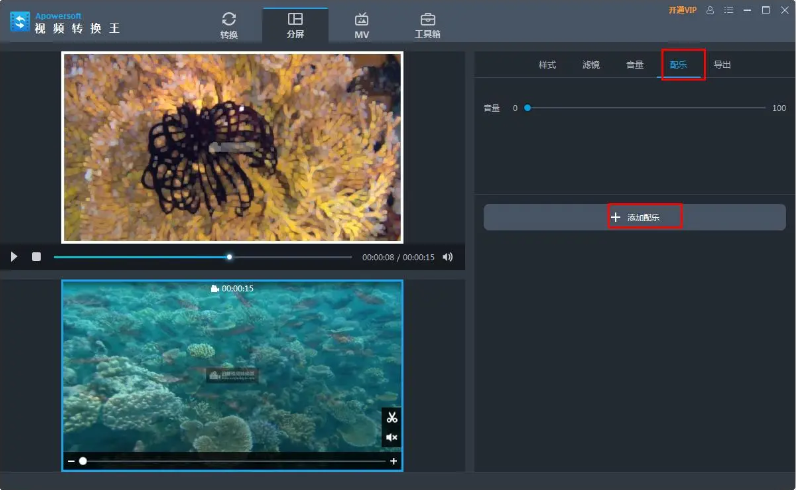Switch to the 导出 (Export) tab
The width and height of the screenshot is (796, 490).
tap(722, 65)
